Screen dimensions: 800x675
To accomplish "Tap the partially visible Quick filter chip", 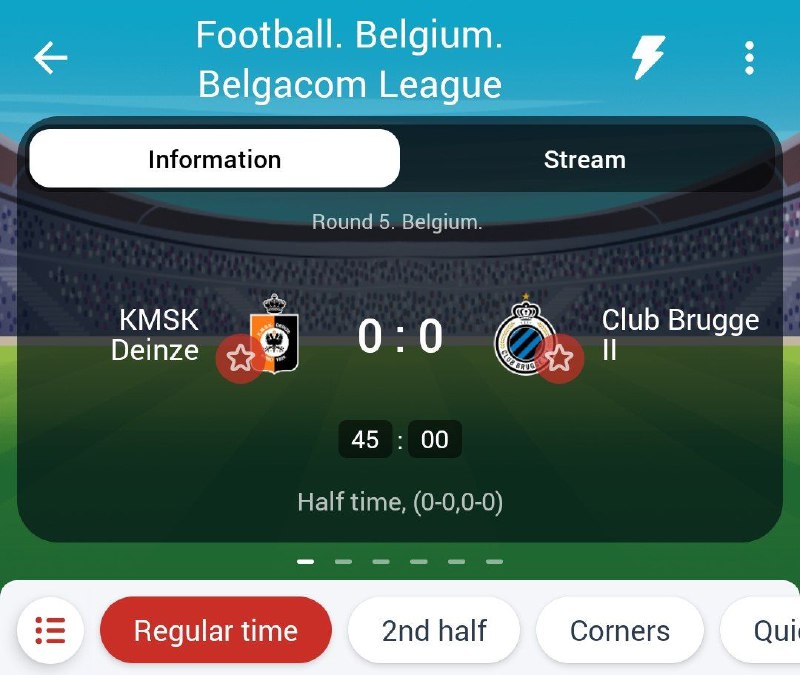I will click(x=760, y=630).
